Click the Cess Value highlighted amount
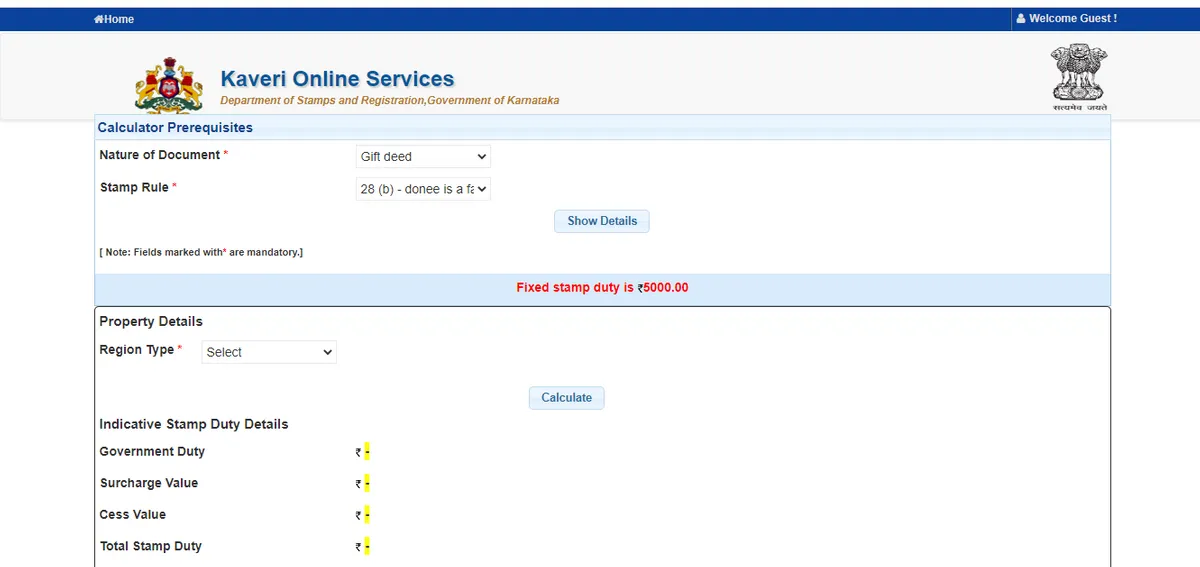1200x567 pixels. 367,515
